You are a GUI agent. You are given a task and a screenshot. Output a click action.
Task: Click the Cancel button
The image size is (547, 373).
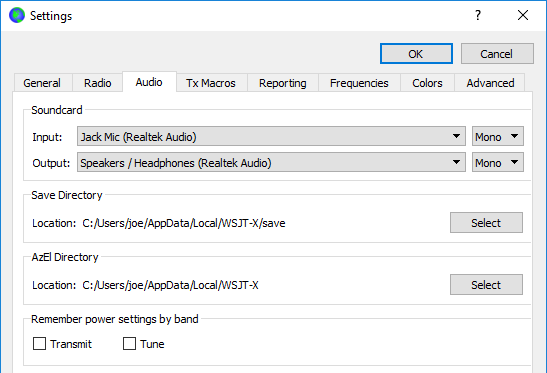497,54
